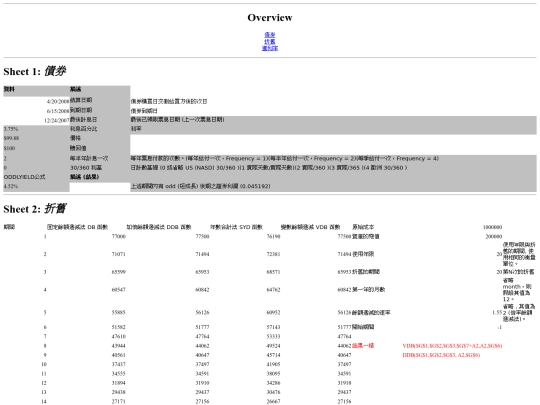The width and height of the screenshot is (540, 405).
Task: Select the 49524 cell
Action: [x=273, y=345]
